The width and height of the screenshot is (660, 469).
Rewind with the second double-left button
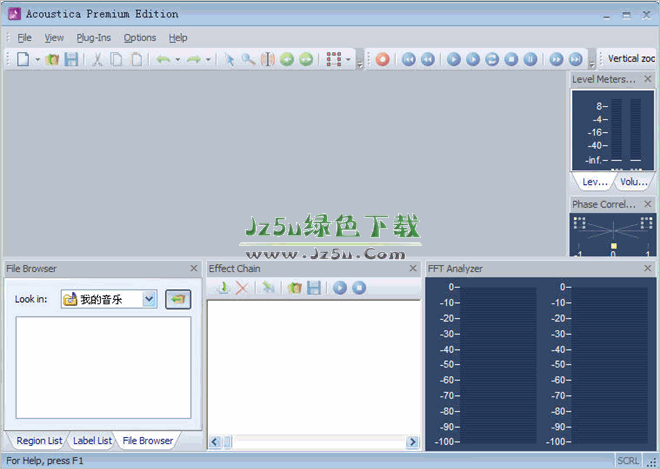coord(428,59)
